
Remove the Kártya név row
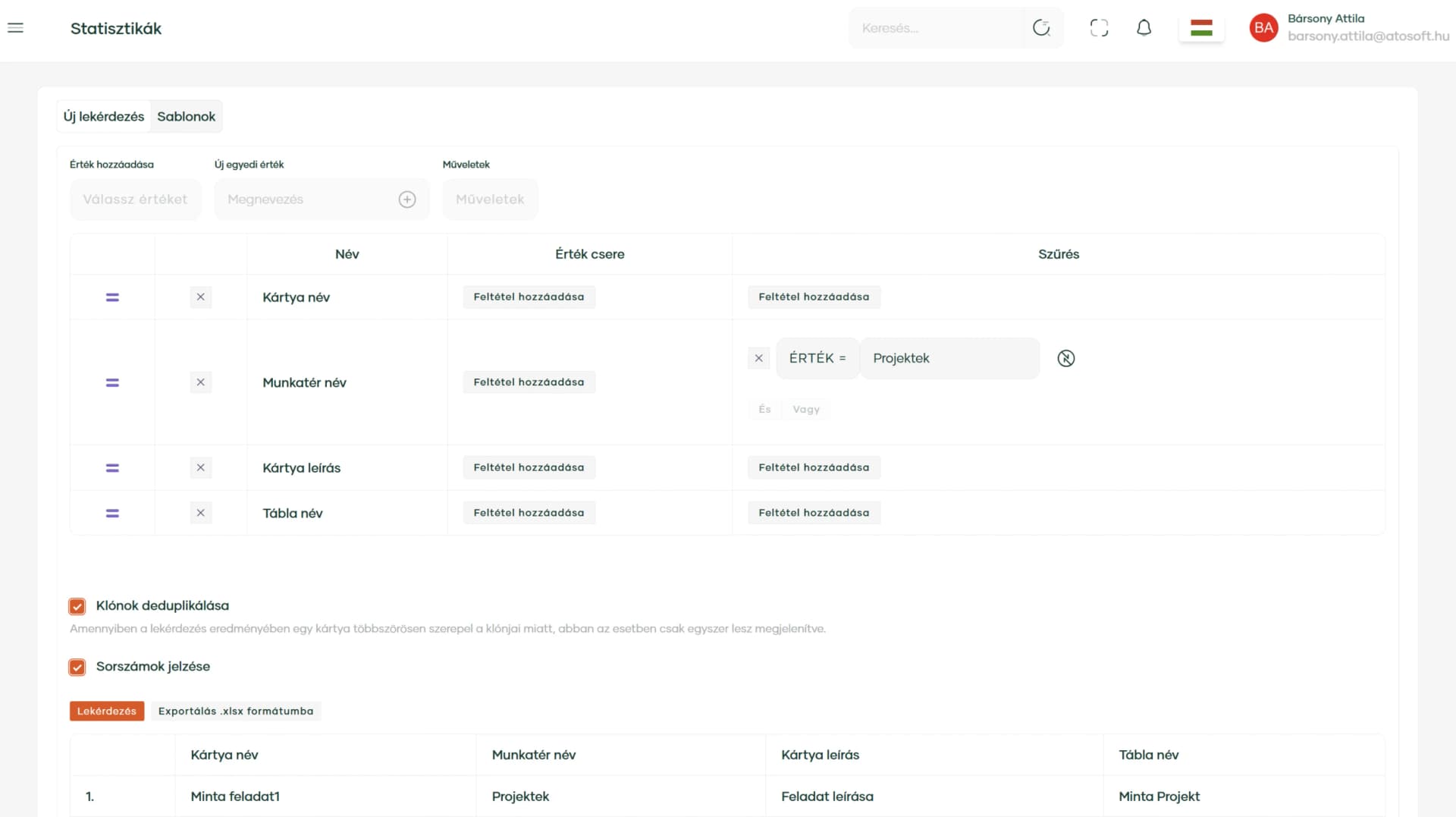pyautogui.click(x=200, y=297)
